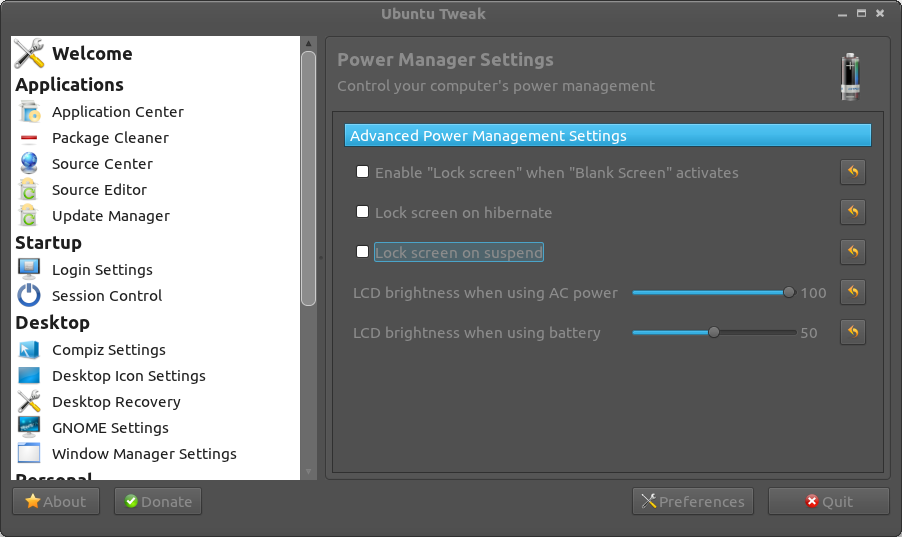Quit Ubuntu Tweak
The width and height of the screenshot is (902, 537).
coord(828,501)
